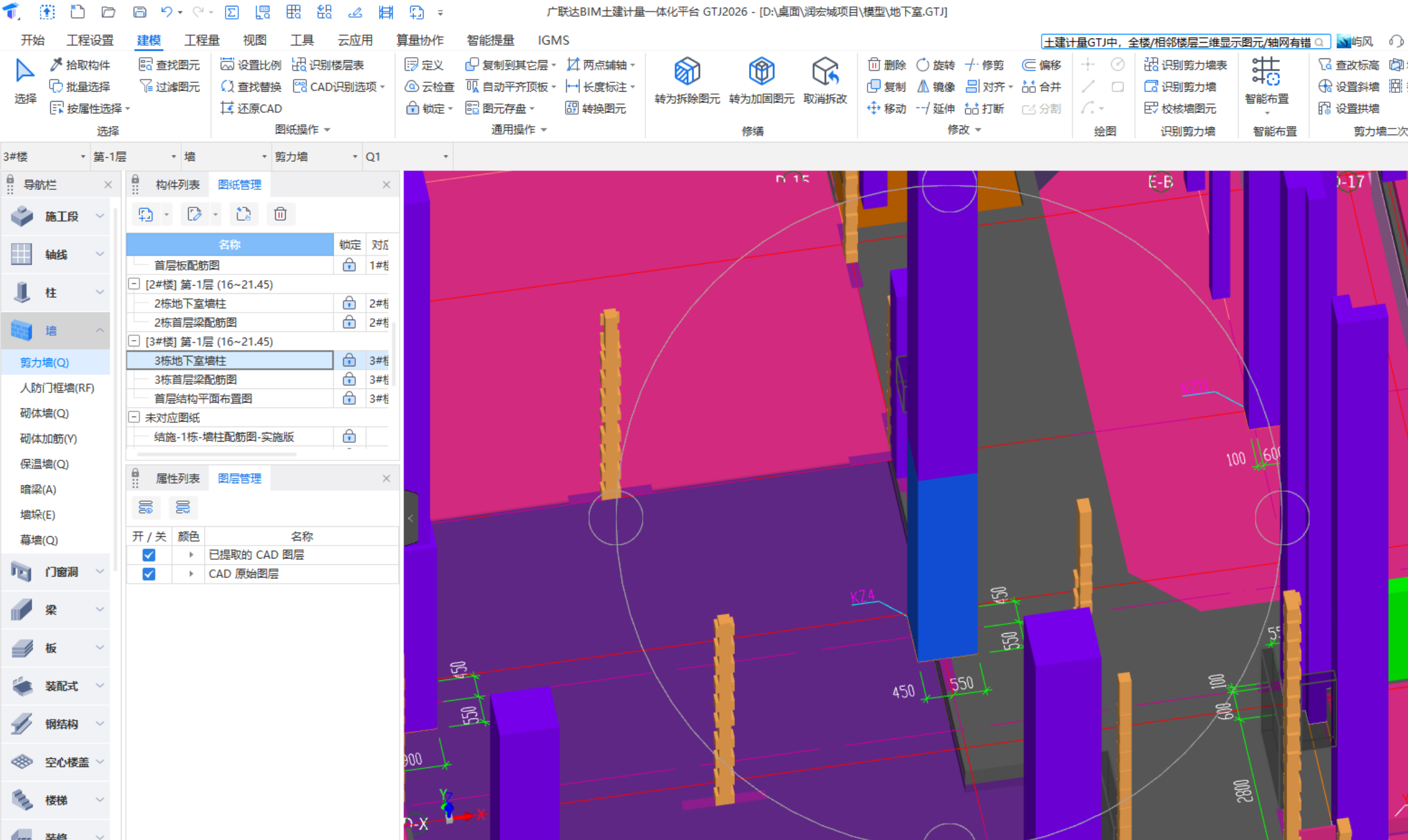
Task: Open the 批量选择 batch select tool
Action: (80, 86)
